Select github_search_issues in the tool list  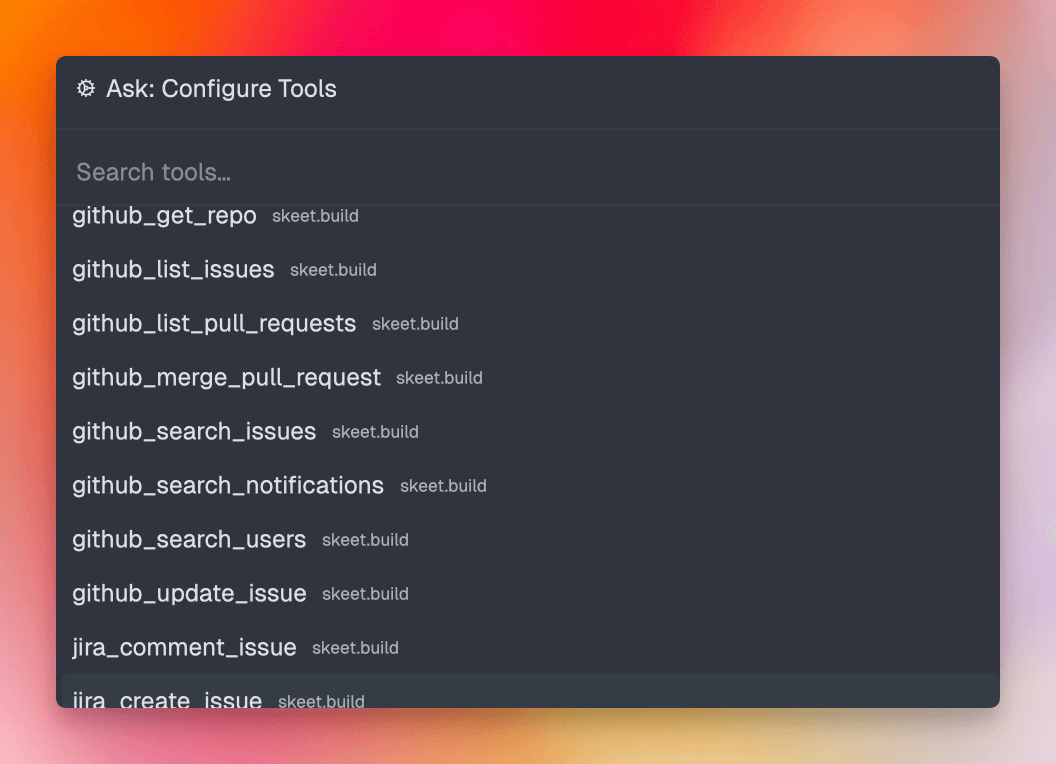pyautogui.click(x=530, y=431)
